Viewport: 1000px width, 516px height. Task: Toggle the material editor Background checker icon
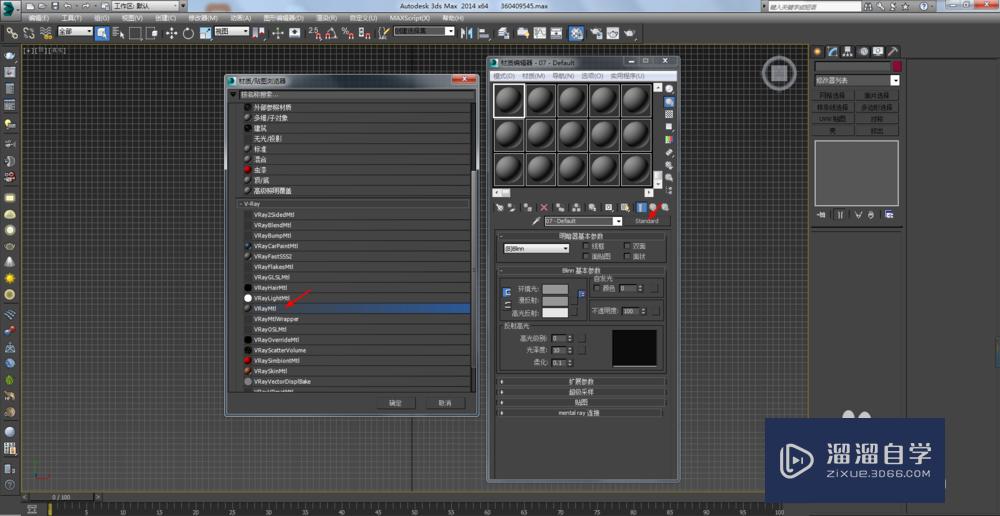(x=669, y=114)
